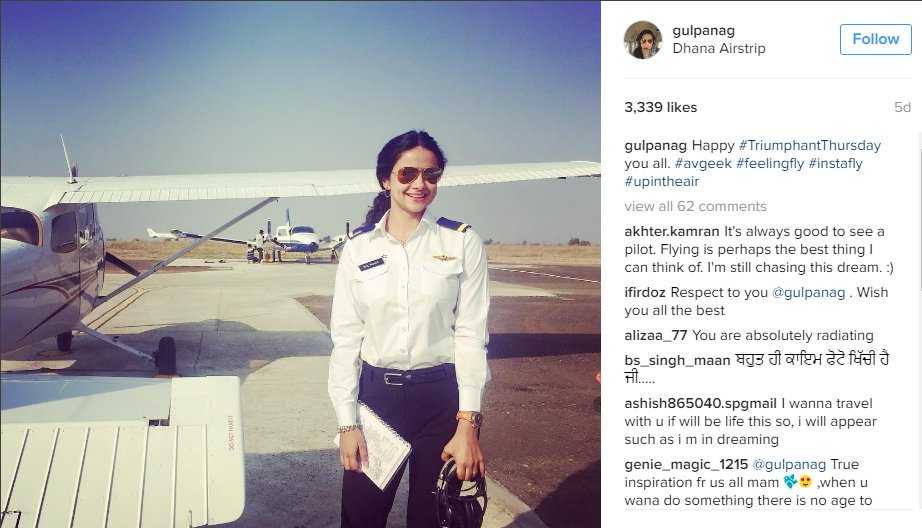Open commenter akhter.kamran's profile
The height and width of the screenshot is (528, 922).
[672, 232]
